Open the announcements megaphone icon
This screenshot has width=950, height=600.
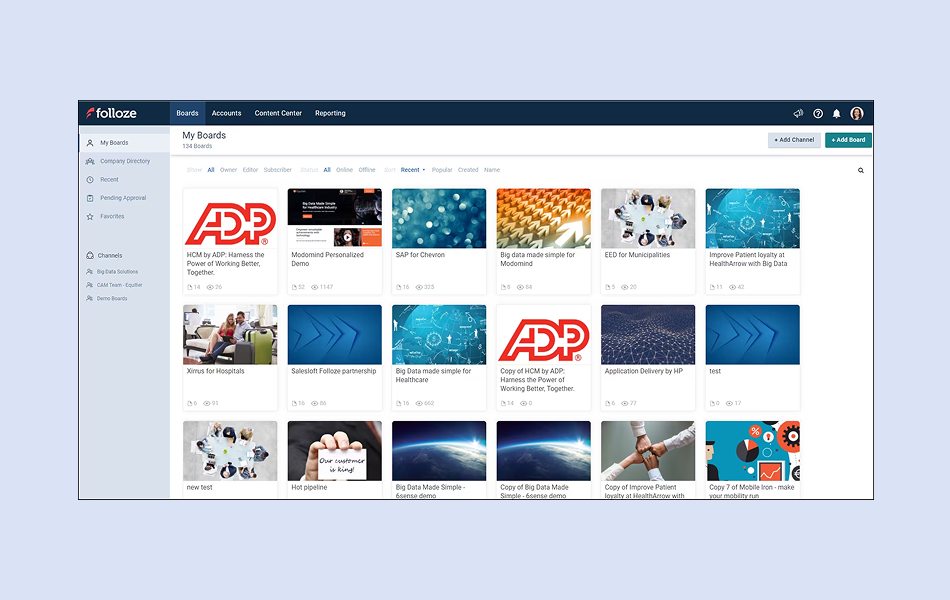[798, 113]
